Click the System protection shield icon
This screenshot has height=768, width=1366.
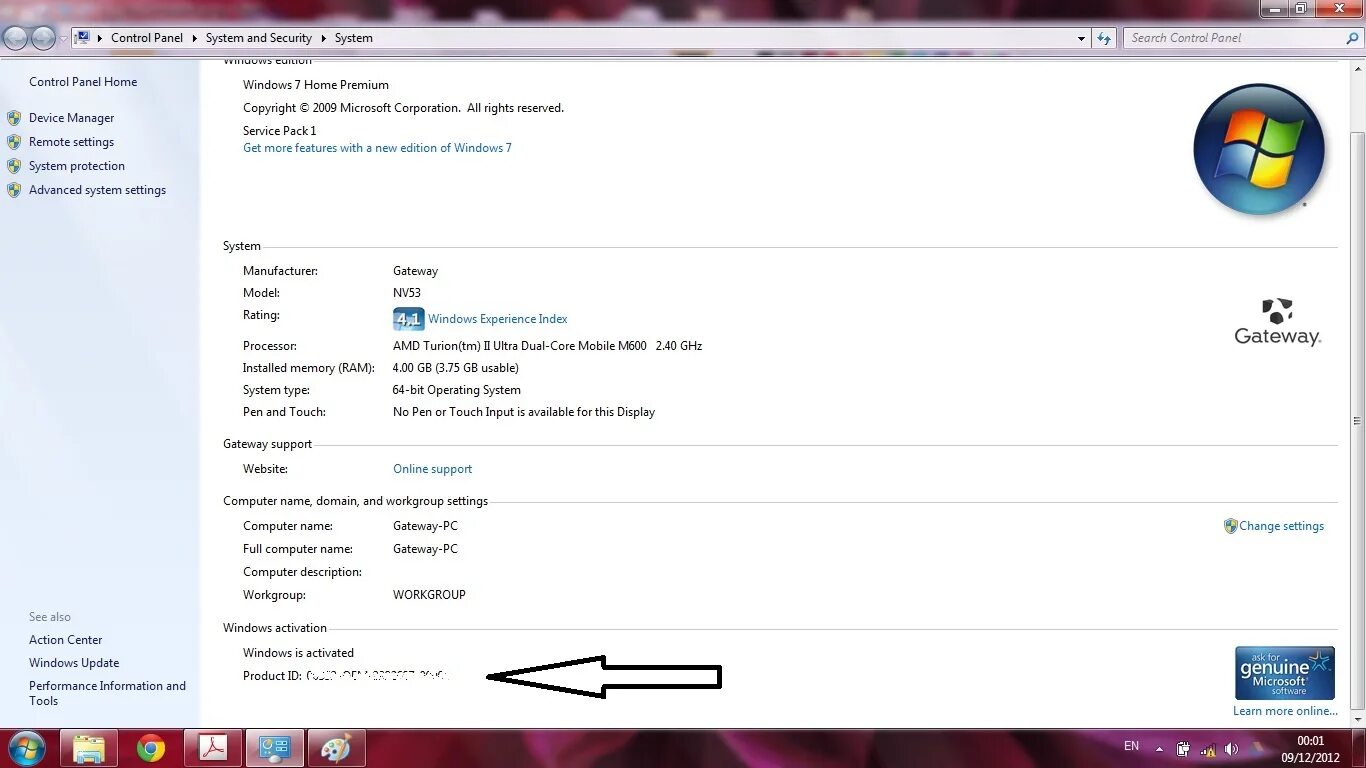click(x=14, y=166)
